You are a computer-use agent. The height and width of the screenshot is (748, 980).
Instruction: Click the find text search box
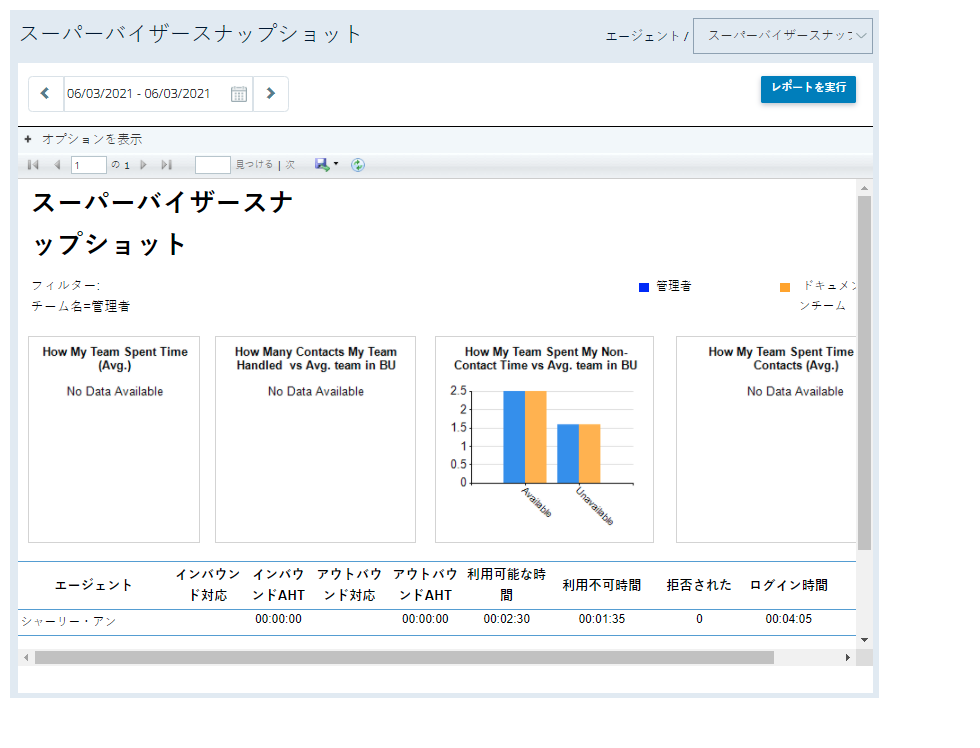point(212,165)
